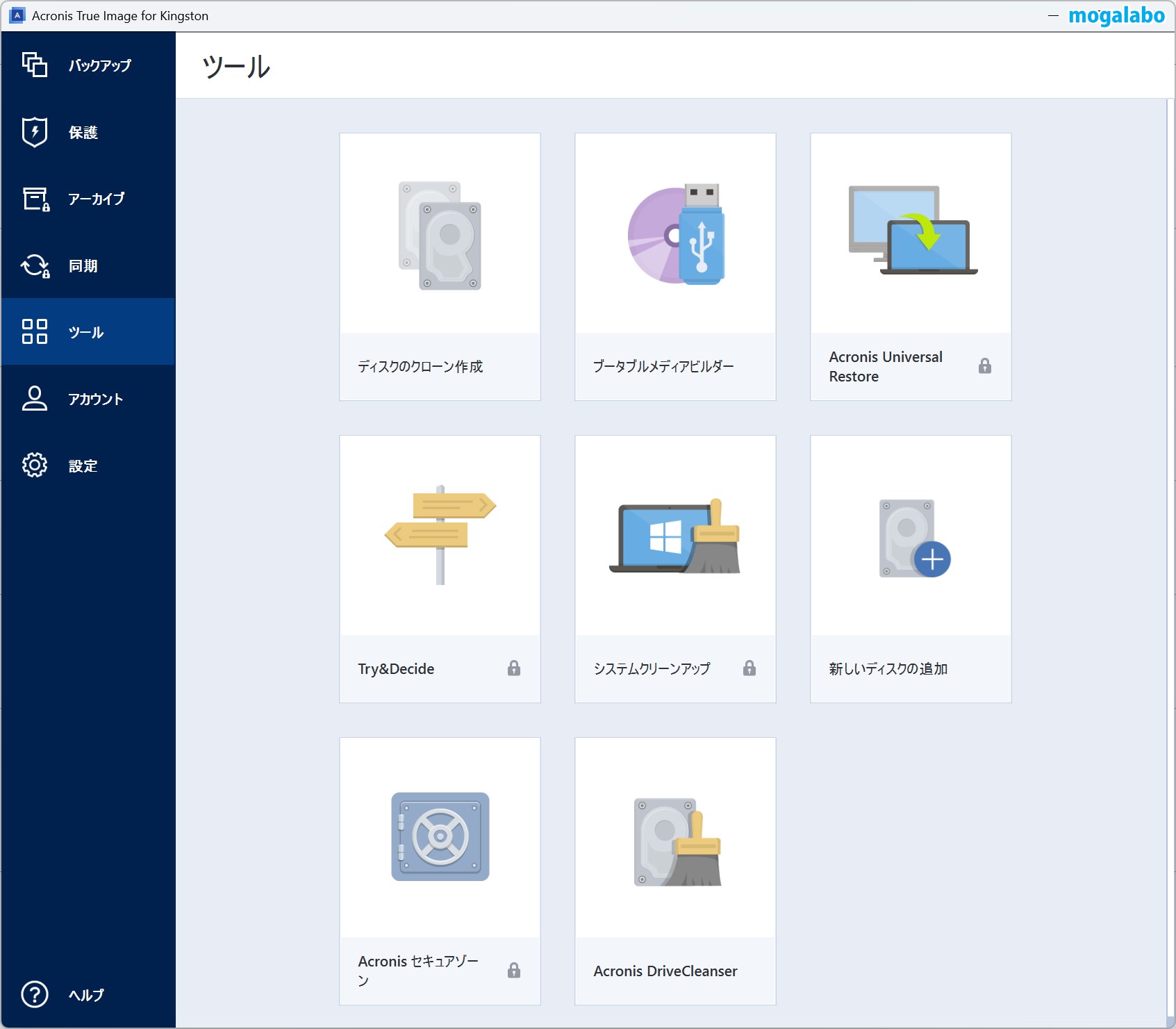The image size is (1176, 1029).
Task: Launch ブータブルメディアビルダー
Action: [674, 266]
